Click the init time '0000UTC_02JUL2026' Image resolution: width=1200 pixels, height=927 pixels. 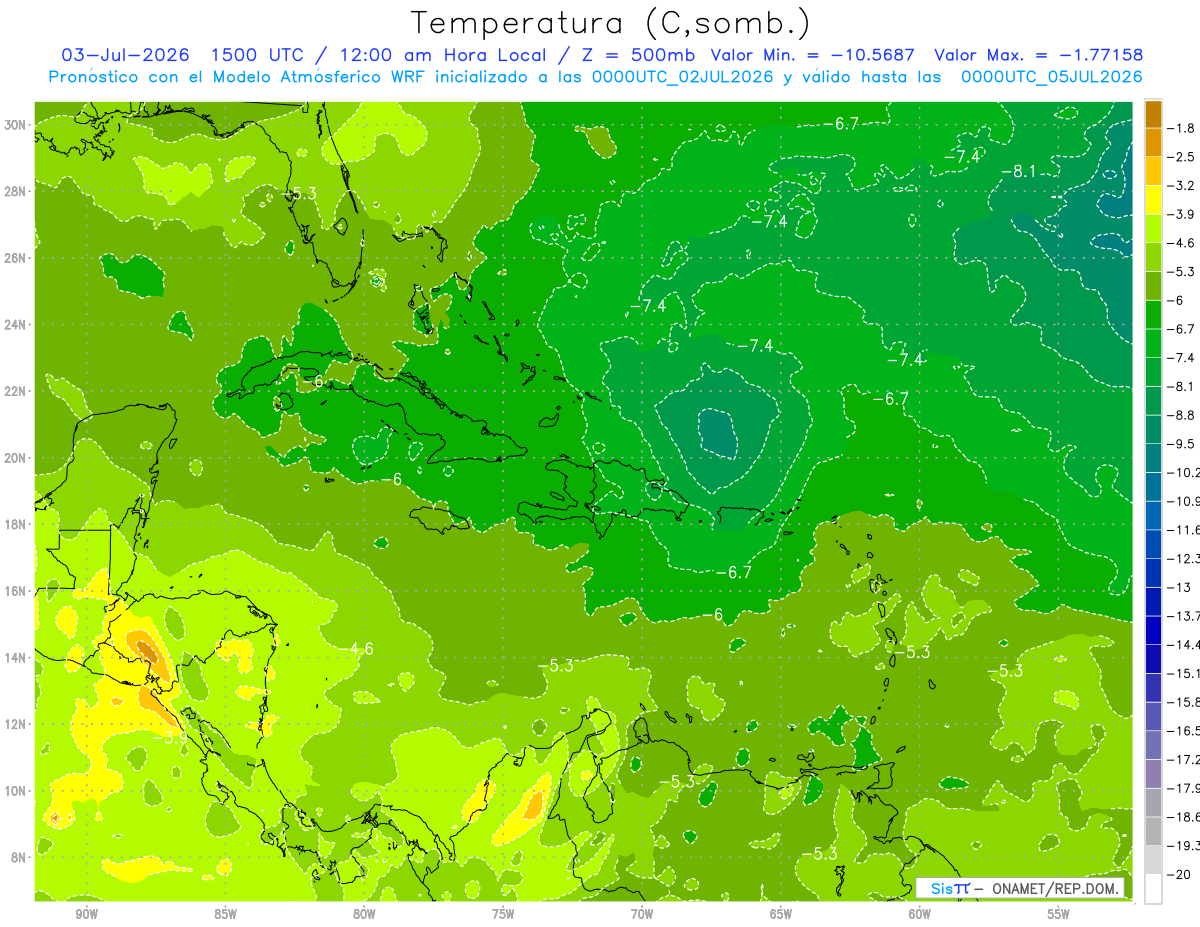point(683,77)
